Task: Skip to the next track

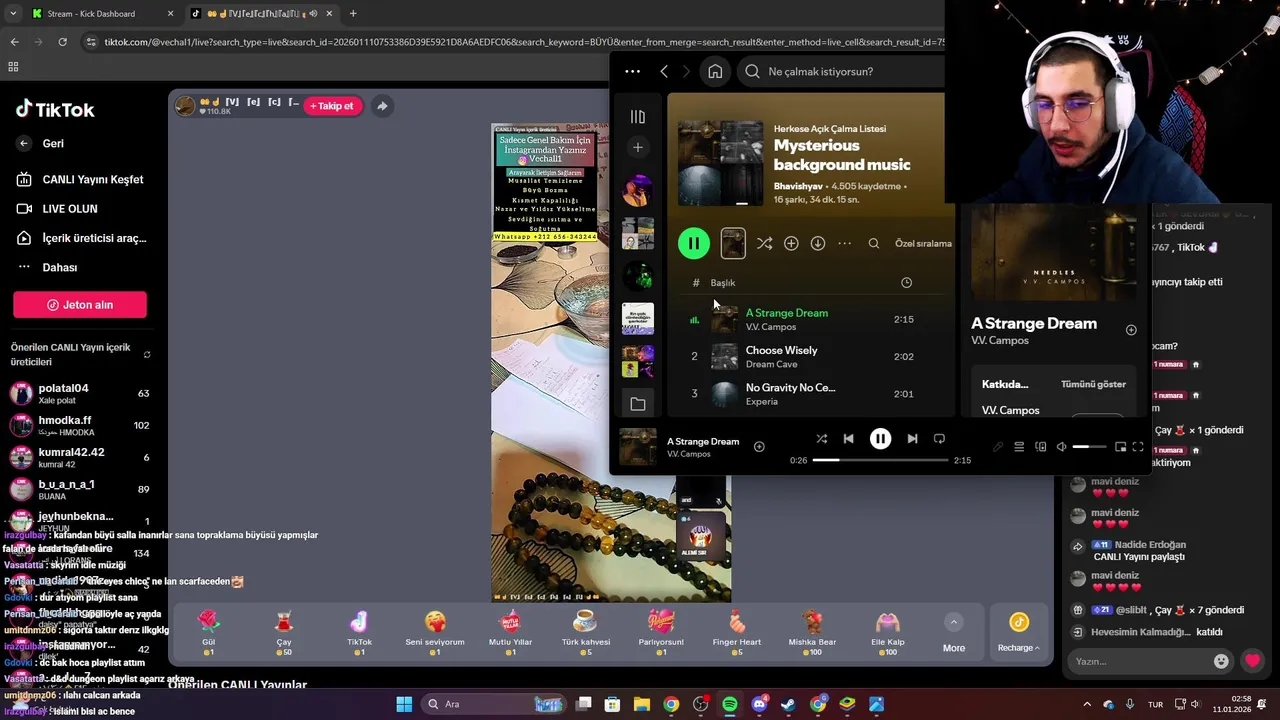Action: pyautogui.click(x=912, y=438)
